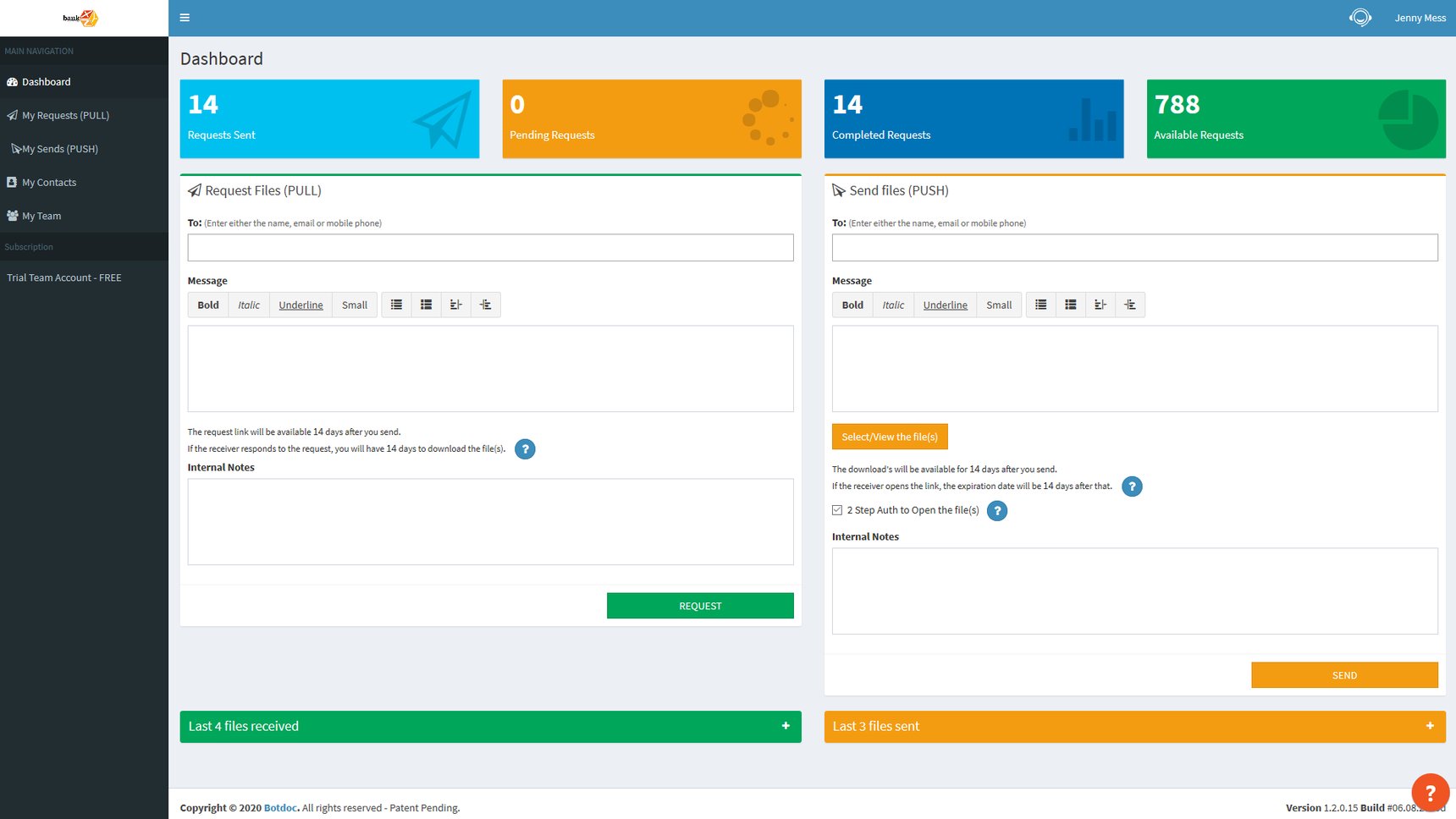
Task: Click spinner dots icon on Pending Requests card
Action: (768, 118)
